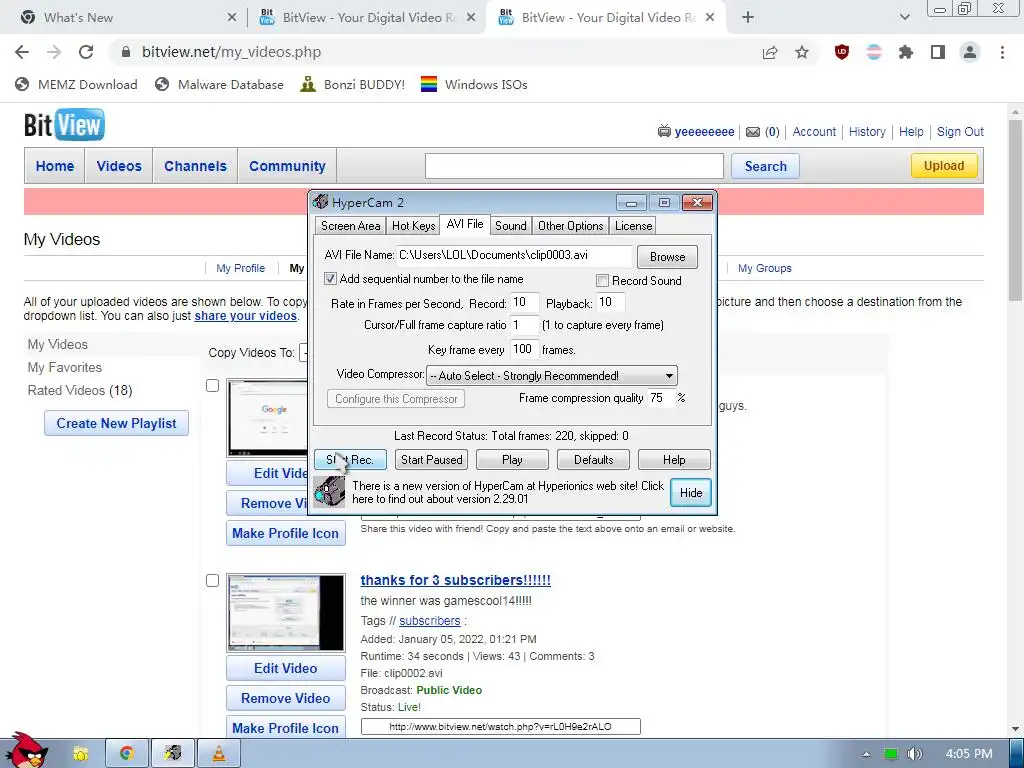Open the Community navigation item
The image size is (1024, 768).
pos(287,166)
